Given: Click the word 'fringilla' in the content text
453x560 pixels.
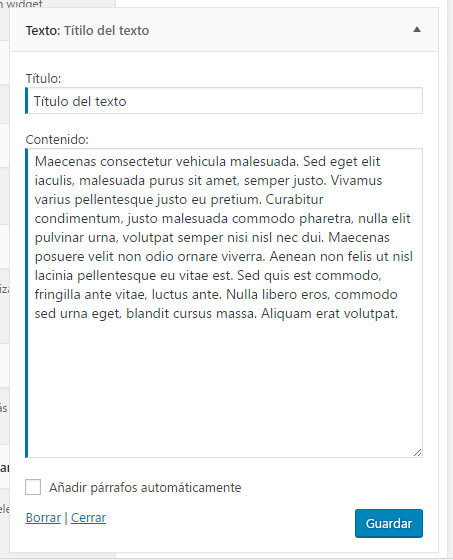Looking at the screenshot, I should (x=58, y=295).
